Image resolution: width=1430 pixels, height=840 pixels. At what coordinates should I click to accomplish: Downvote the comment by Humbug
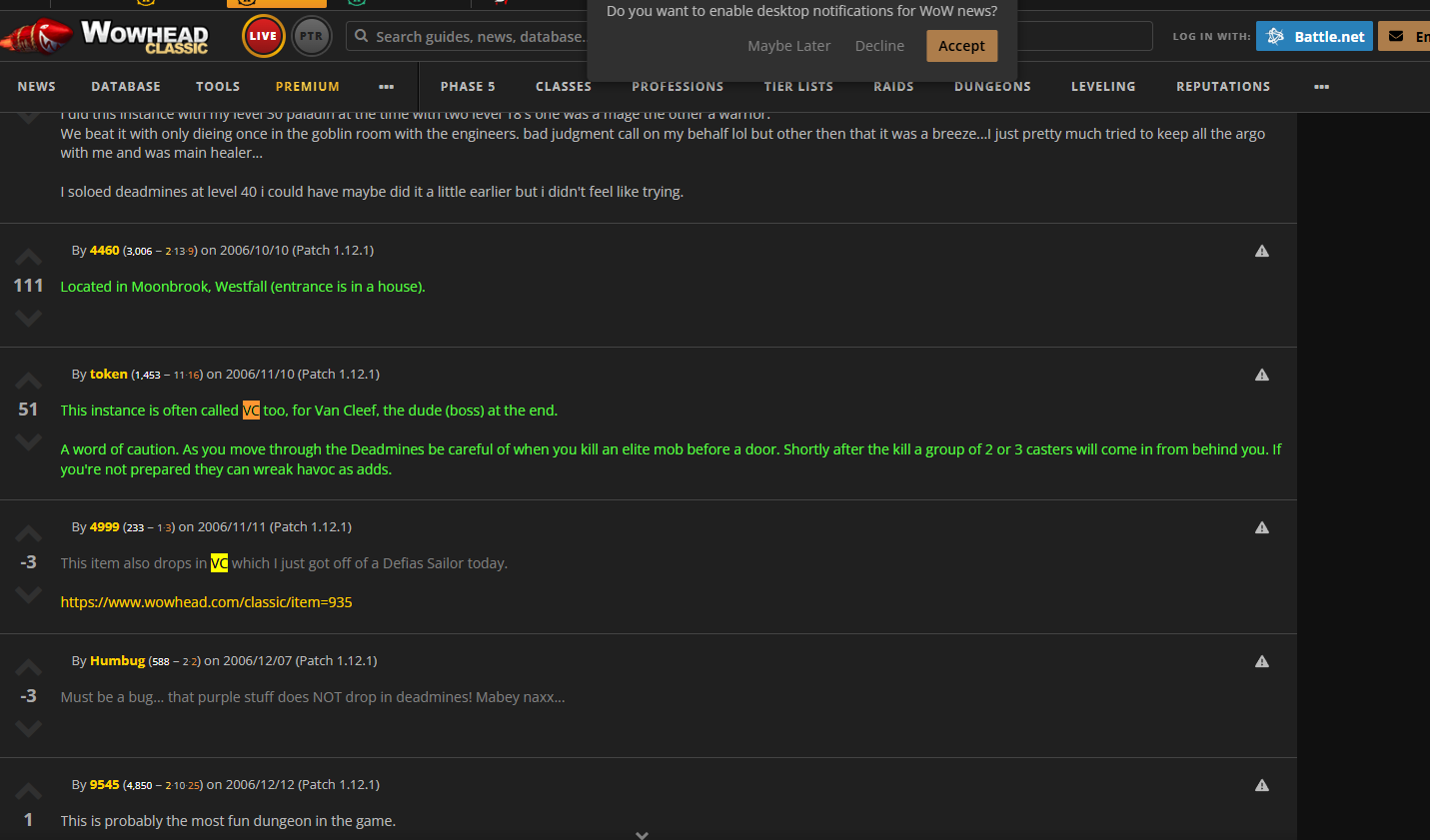coord(28,728)
